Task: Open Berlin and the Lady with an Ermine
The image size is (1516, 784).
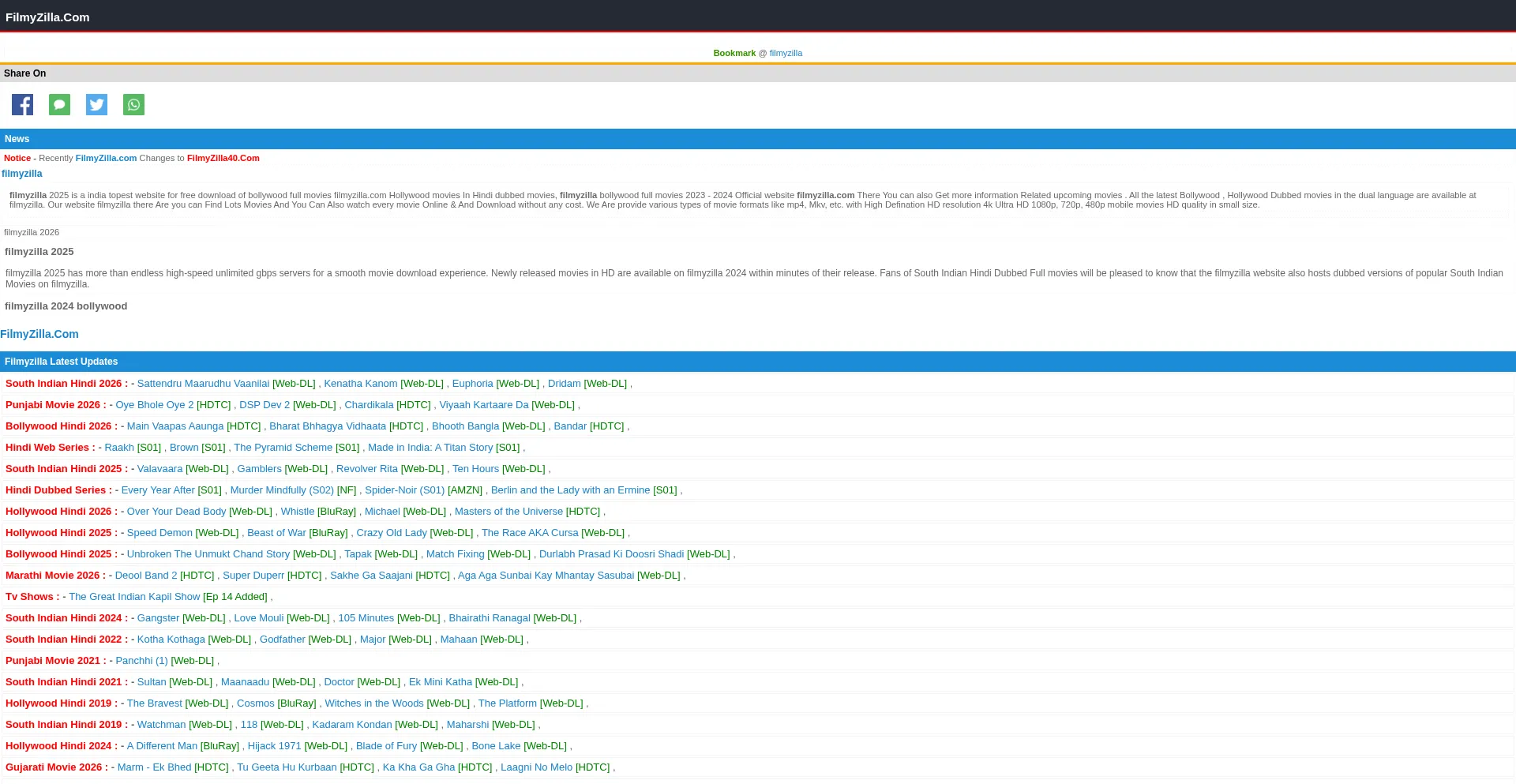Action: pyautogui.click(x=571, y=490)
